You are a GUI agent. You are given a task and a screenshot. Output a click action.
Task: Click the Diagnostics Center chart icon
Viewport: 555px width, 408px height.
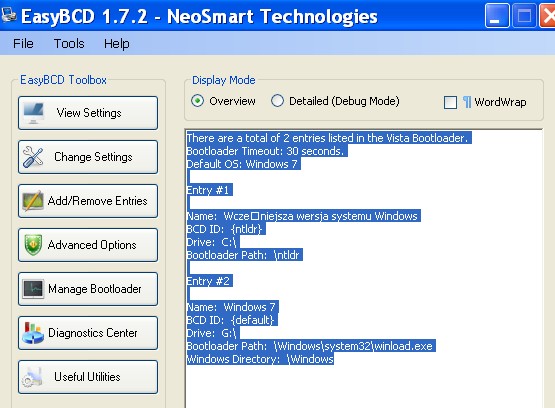(x=33, y=333)
